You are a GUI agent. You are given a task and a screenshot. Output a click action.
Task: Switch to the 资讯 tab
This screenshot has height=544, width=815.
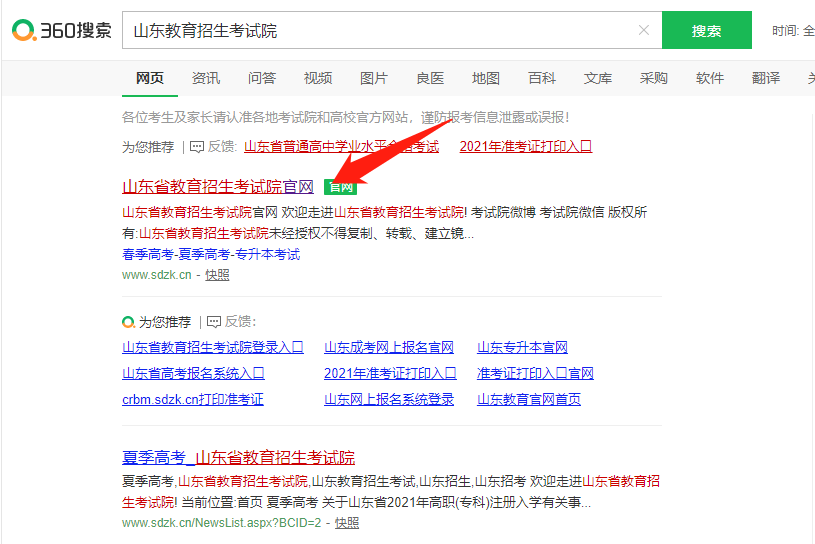pos(206,78)
